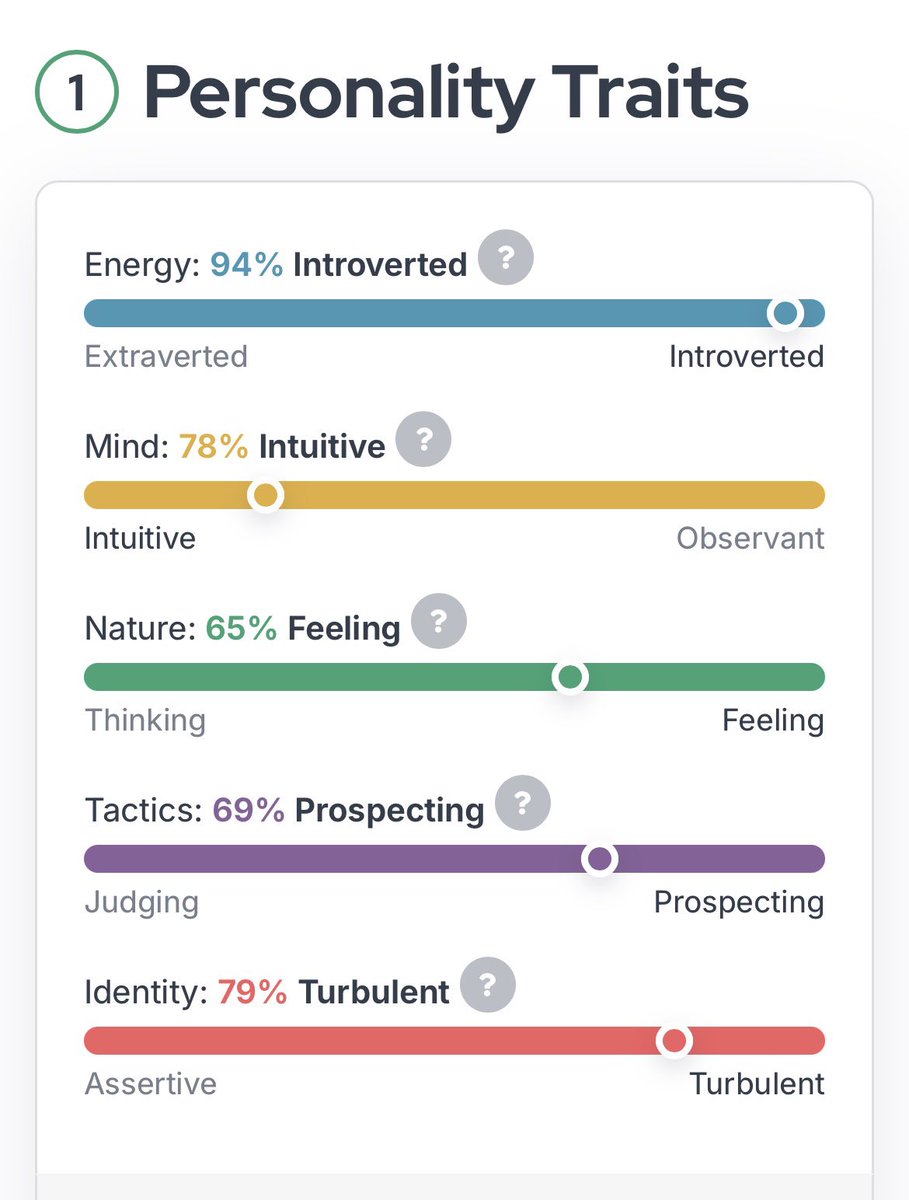Click the Extraverted end label

[166, 356]
